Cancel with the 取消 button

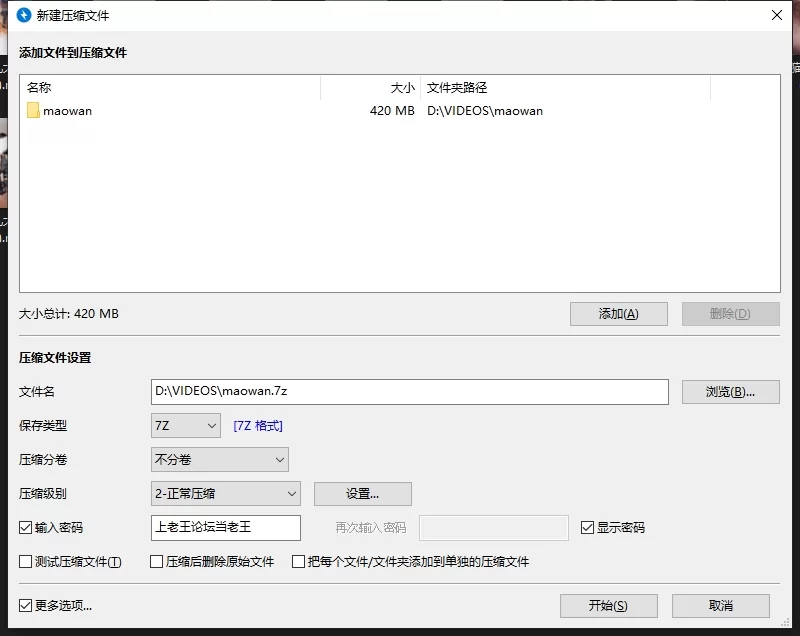pyautogui.click(x=721, y=605)
